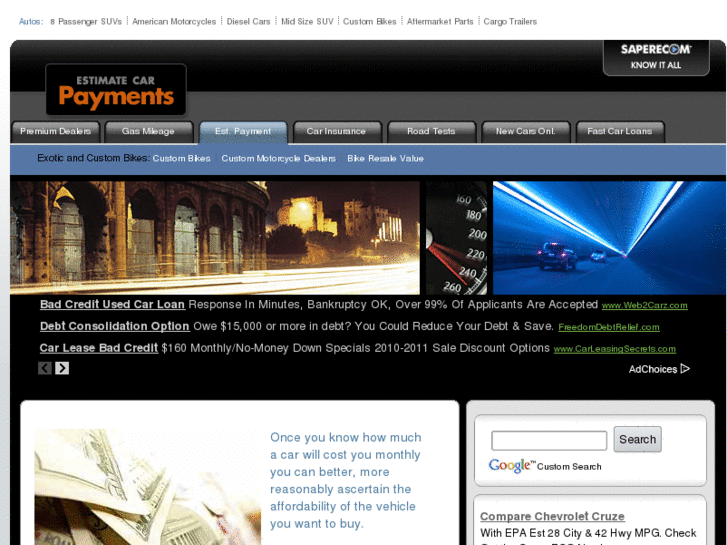Viewport: 727px width, 545px height.
Task: Click the Estimate Car Payments logo
Action: pyautogui.click(x=116, y=90)
